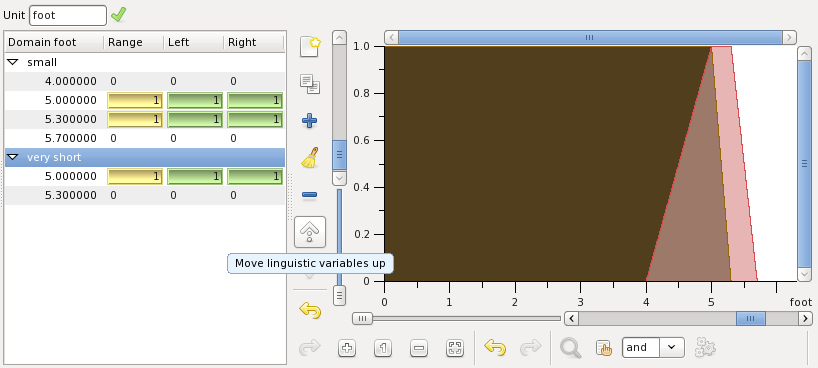
Task: Click the blue thumb of toolbar-side vertical scrollbar
Action: [x=339, y=155]
